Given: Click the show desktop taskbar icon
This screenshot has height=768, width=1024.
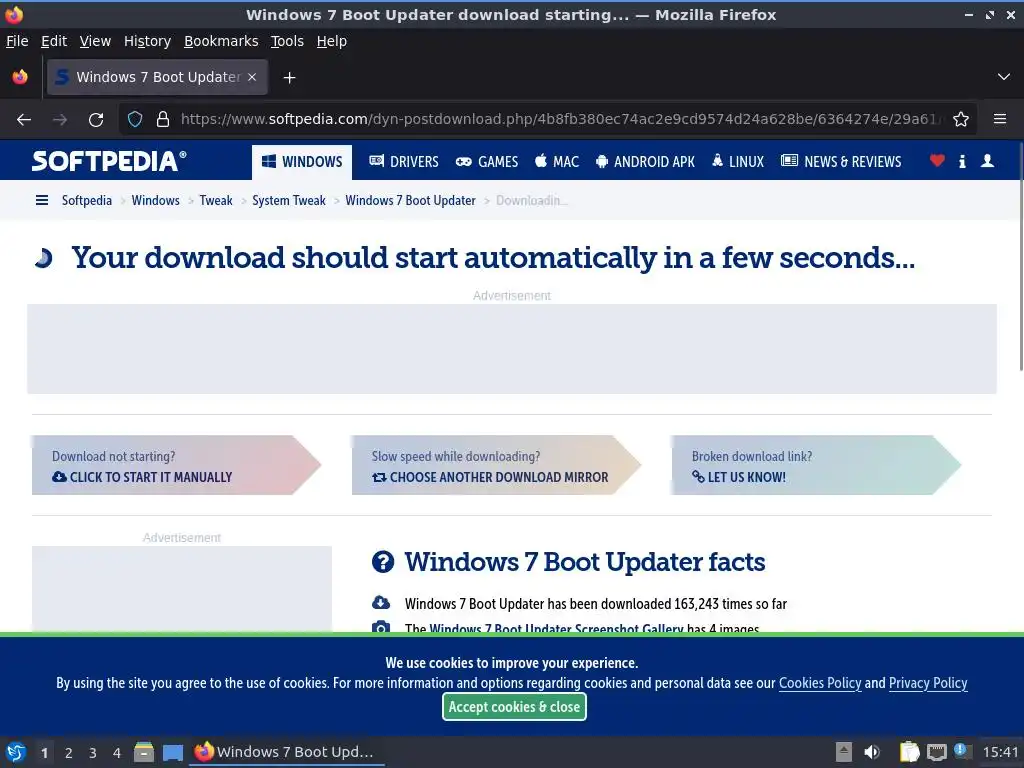Looking at the screenshot, I should (173, 753).
